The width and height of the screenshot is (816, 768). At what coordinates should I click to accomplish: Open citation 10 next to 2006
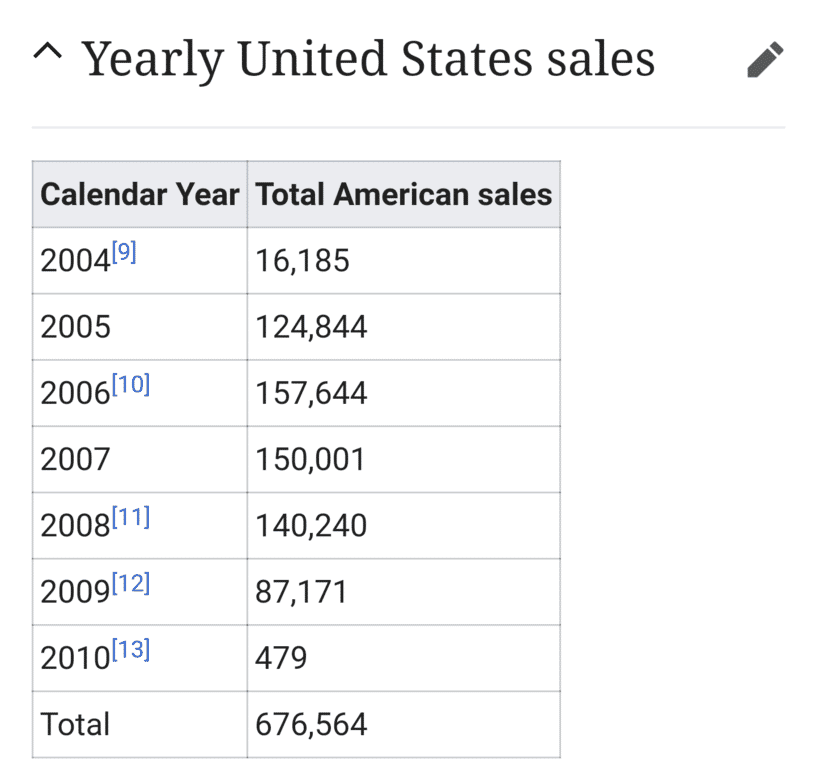(x=130, y=384)
